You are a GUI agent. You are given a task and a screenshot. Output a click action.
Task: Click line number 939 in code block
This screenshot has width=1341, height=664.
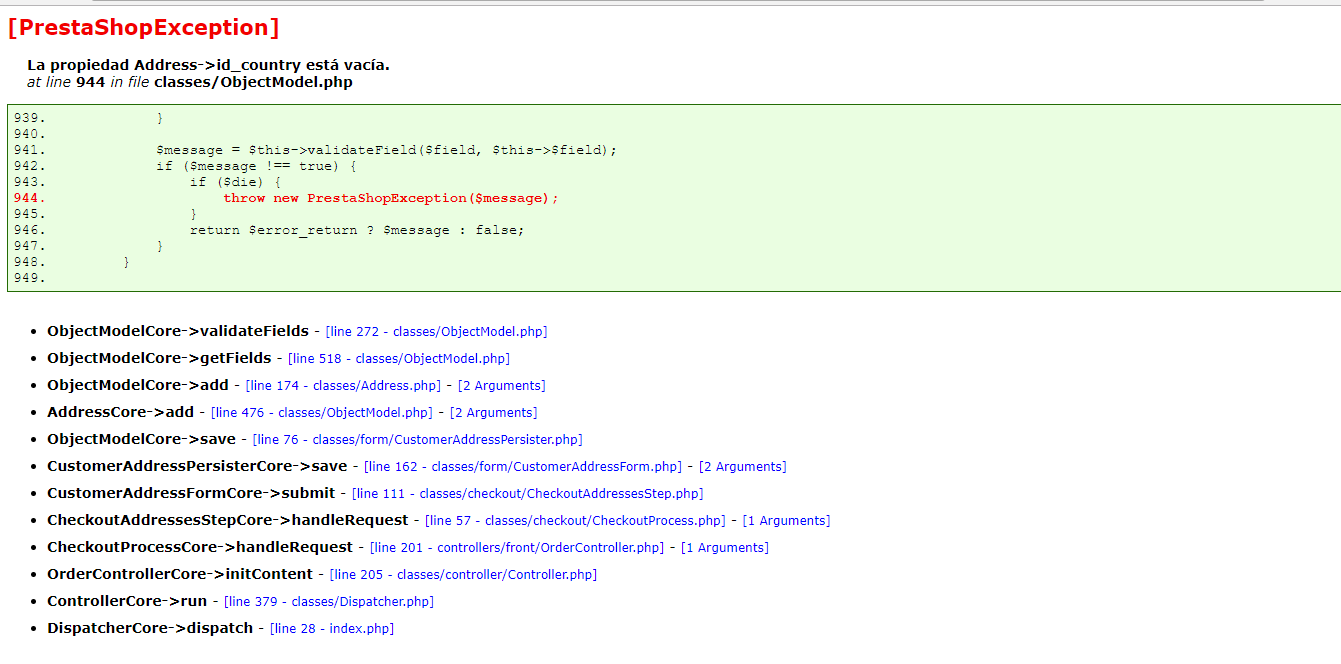tap(30, 118)
